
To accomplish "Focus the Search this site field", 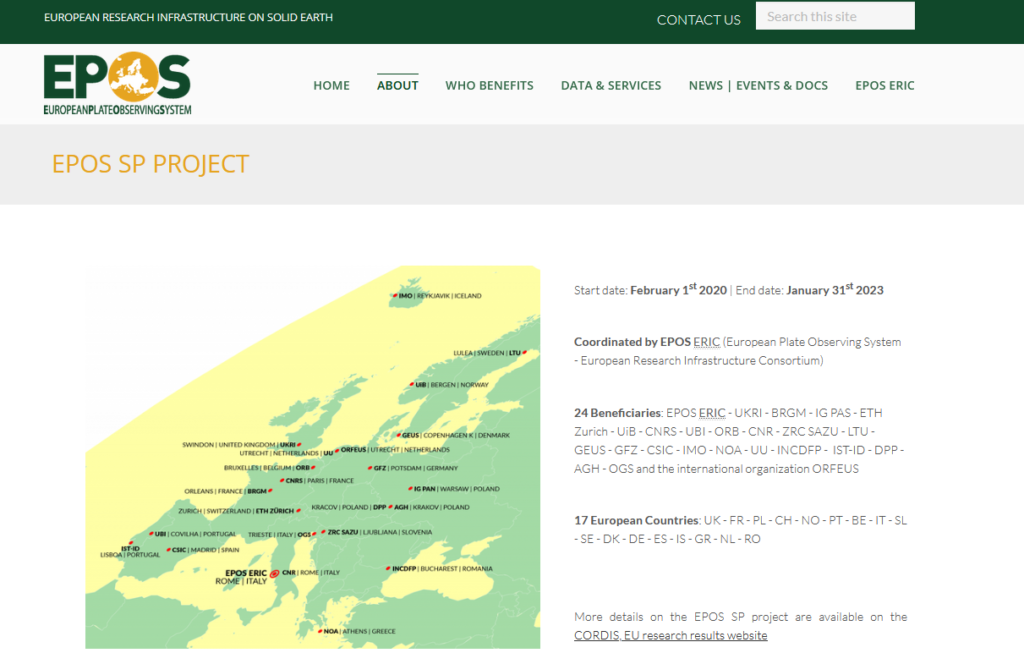I will [835, 16].
